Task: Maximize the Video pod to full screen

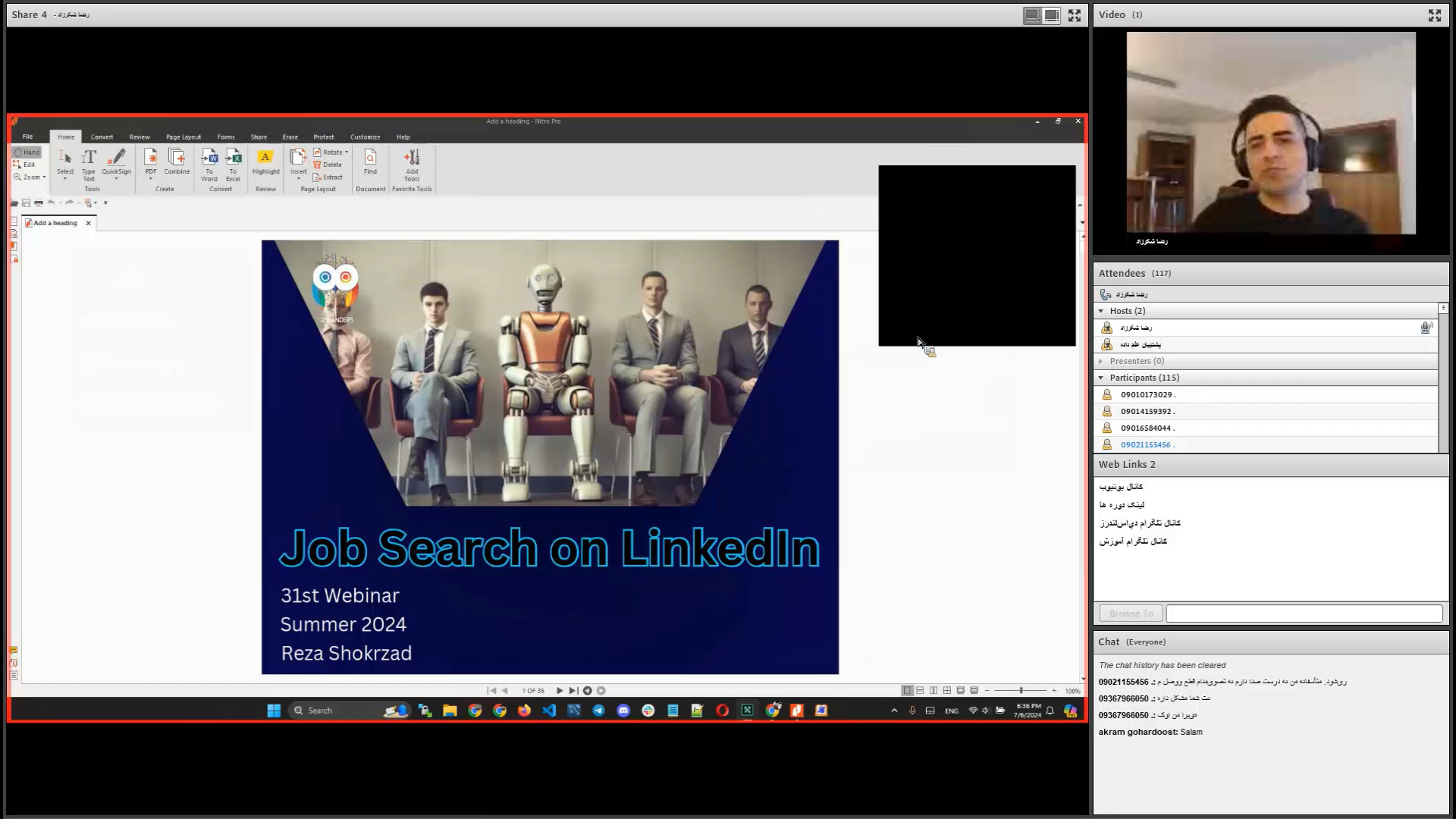Action: (x=1435, y=15)
